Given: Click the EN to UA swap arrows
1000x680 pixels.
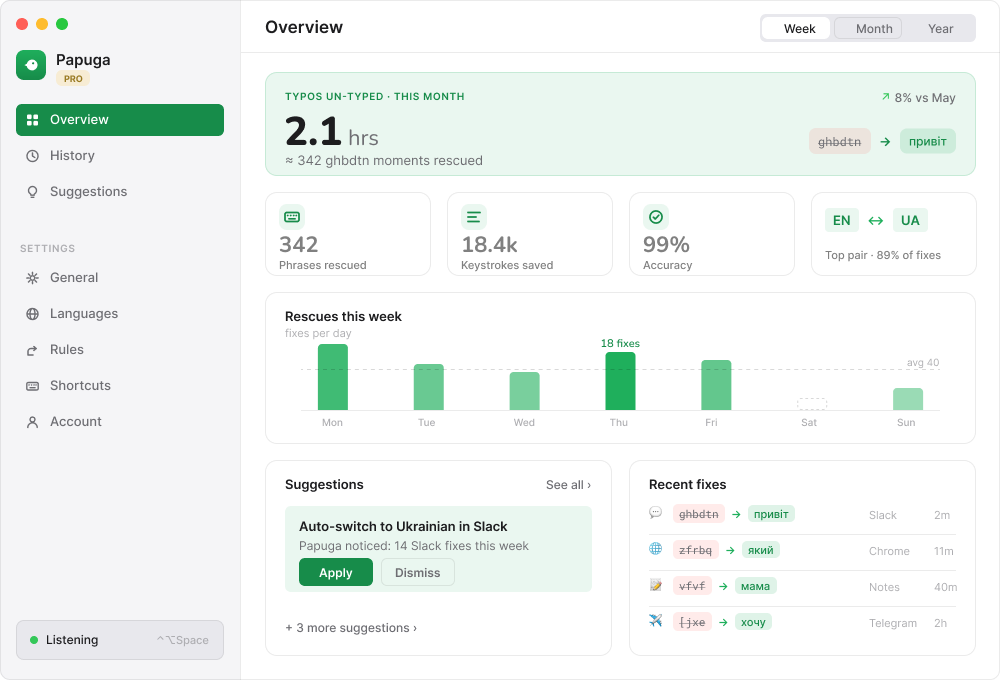Looking at the screenshot, I should click(876, 221).
